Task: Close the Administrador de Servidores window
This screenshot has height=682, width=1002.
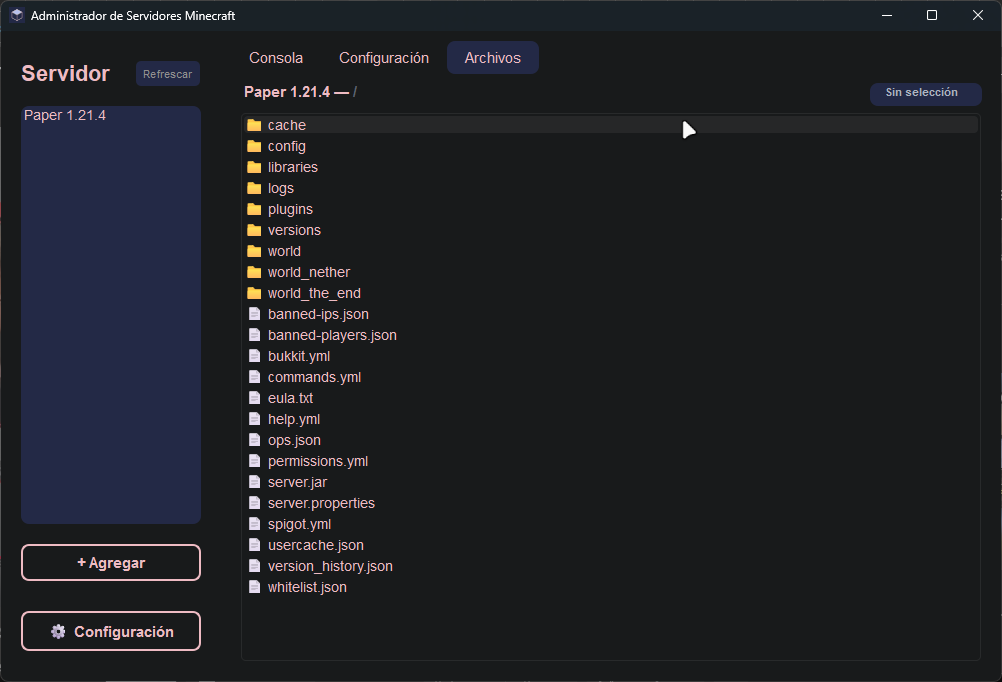Action: click(x=978, y=15)
